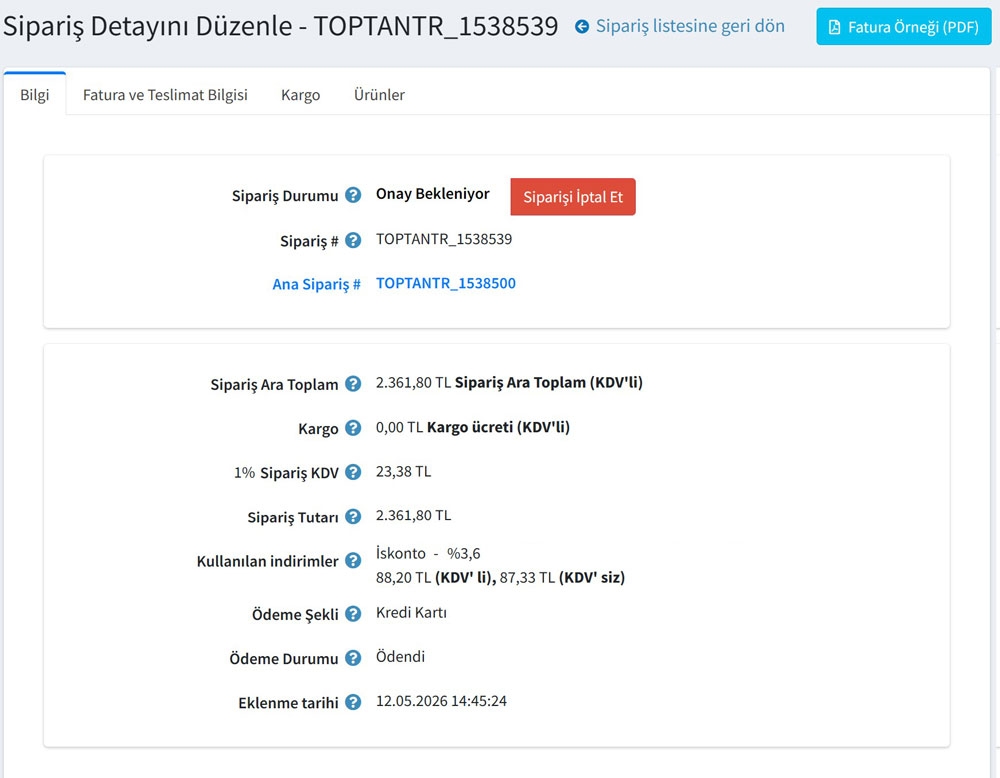Screen dimensions: 1000x778
Task: Switch to Fatura ve Teslimat Bilgisi tab
Action: click(x=165, y=95)
